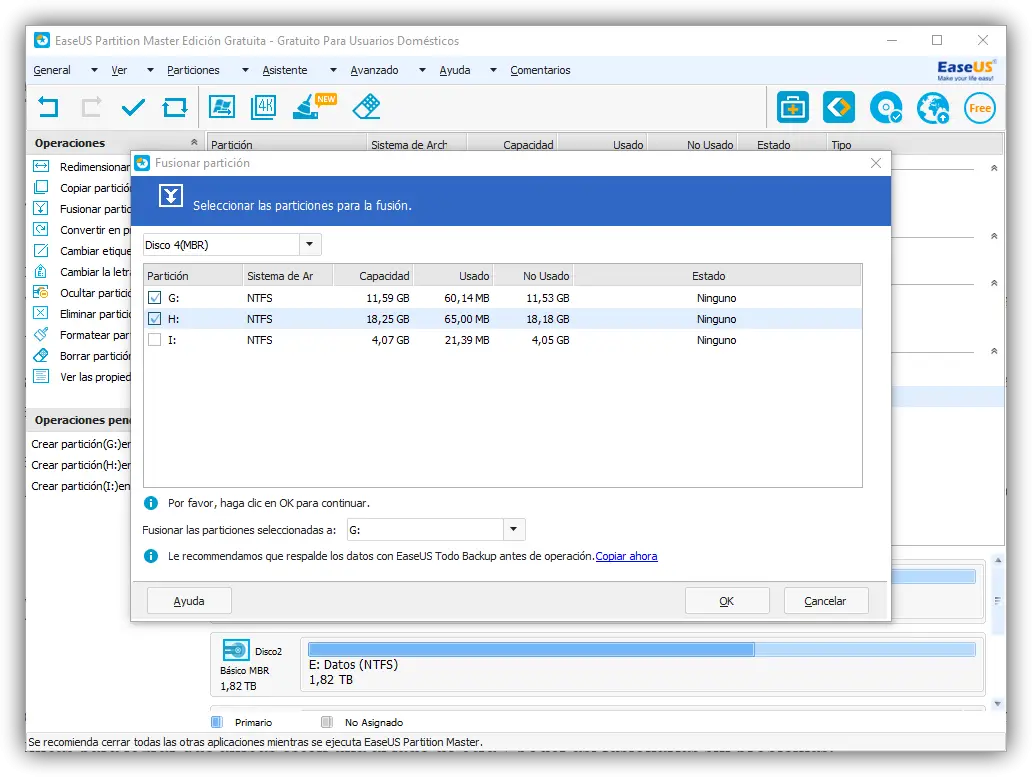Follow the Copiar ahora backup link
The width and height of the screenshot is (1032, 777).
pos(626,556)
